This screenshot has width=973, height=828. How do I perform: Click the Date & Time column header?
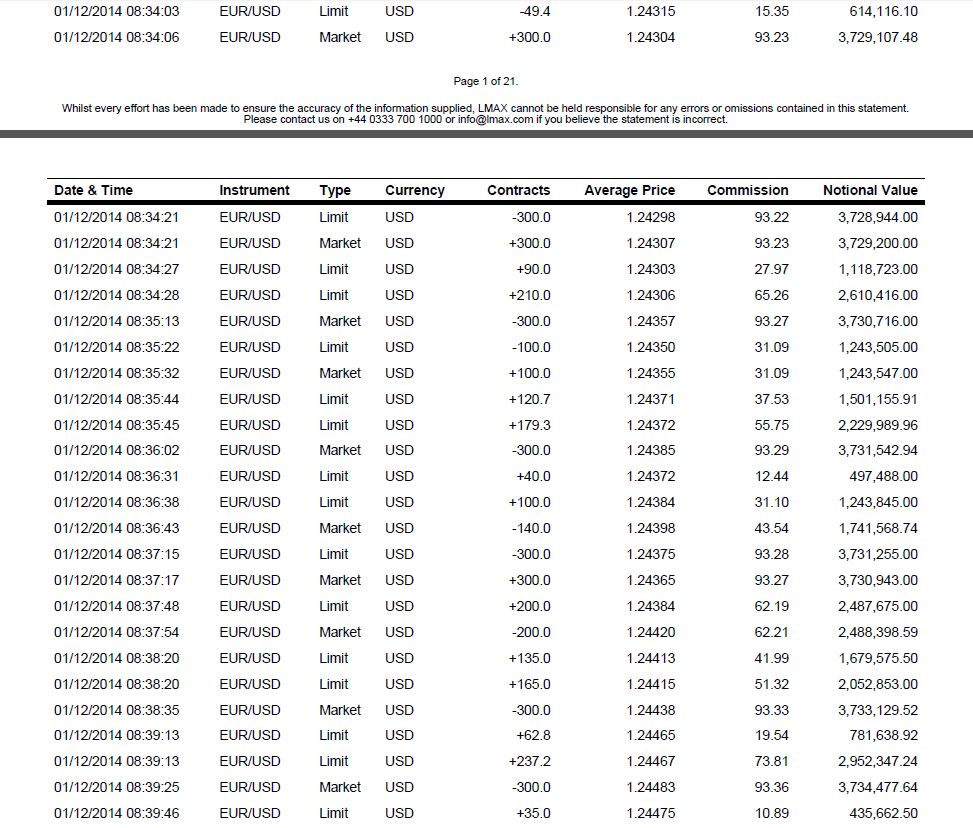(x=93, y=191)
